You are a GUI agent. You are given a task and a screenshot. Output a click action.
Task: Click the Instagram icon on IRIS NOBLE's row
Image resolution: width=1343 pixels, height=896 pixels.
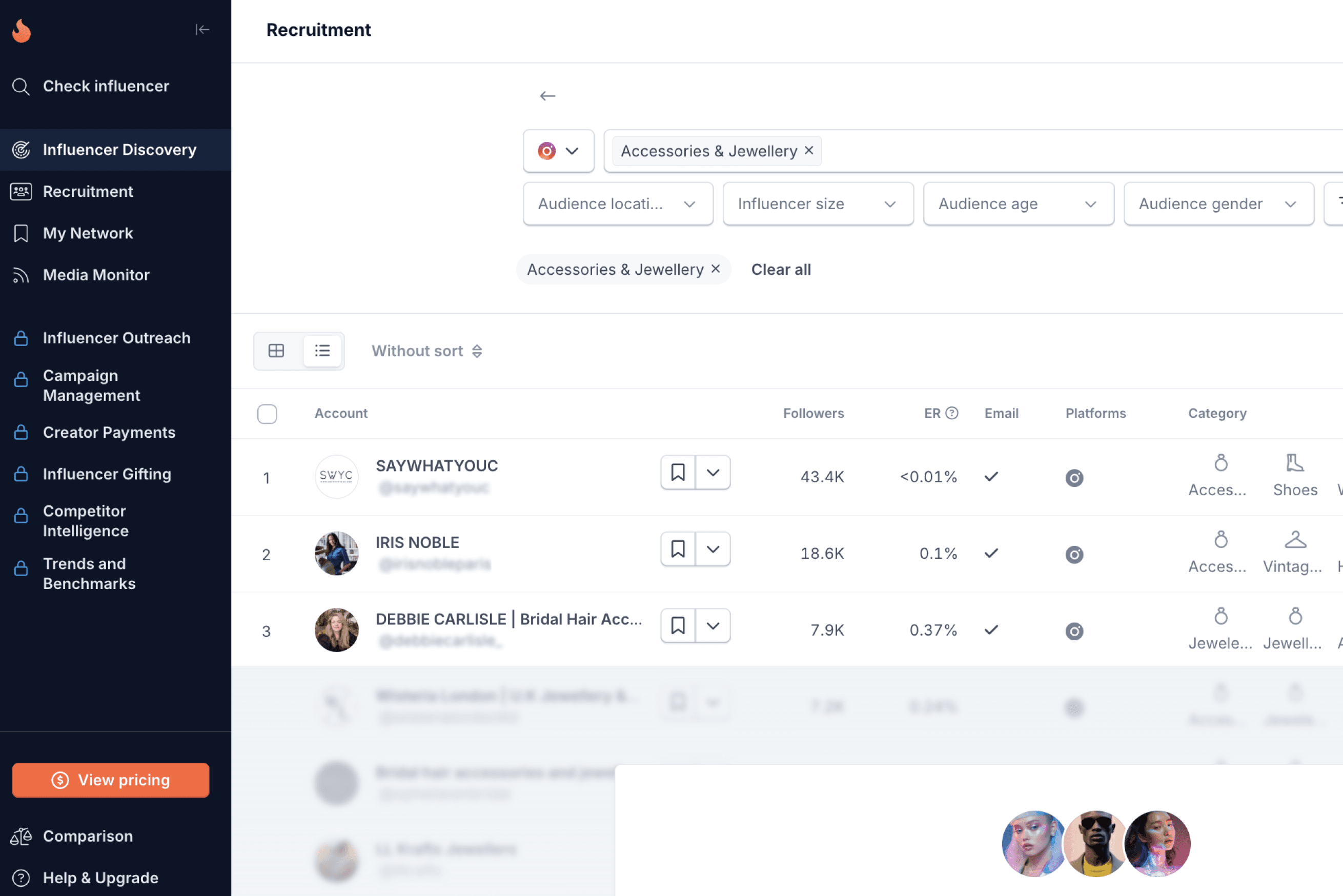click(1074, 554)
